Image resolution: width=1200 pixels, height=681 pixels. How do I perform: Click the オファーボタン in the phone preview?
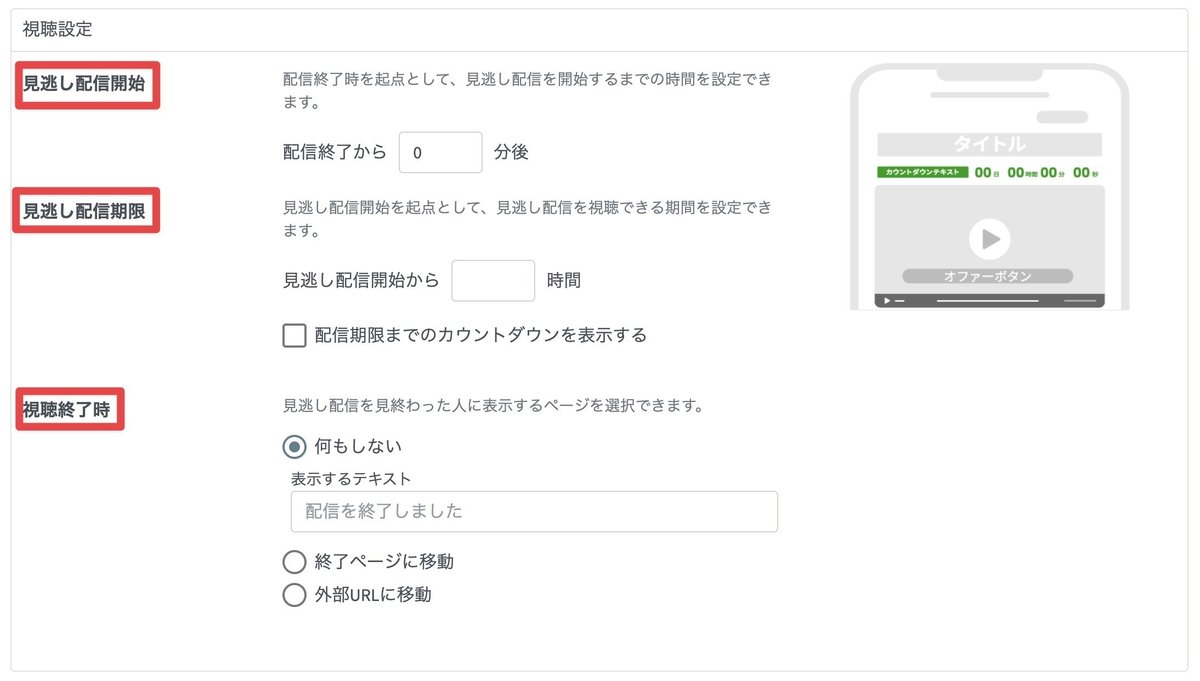tap(987, 276)
